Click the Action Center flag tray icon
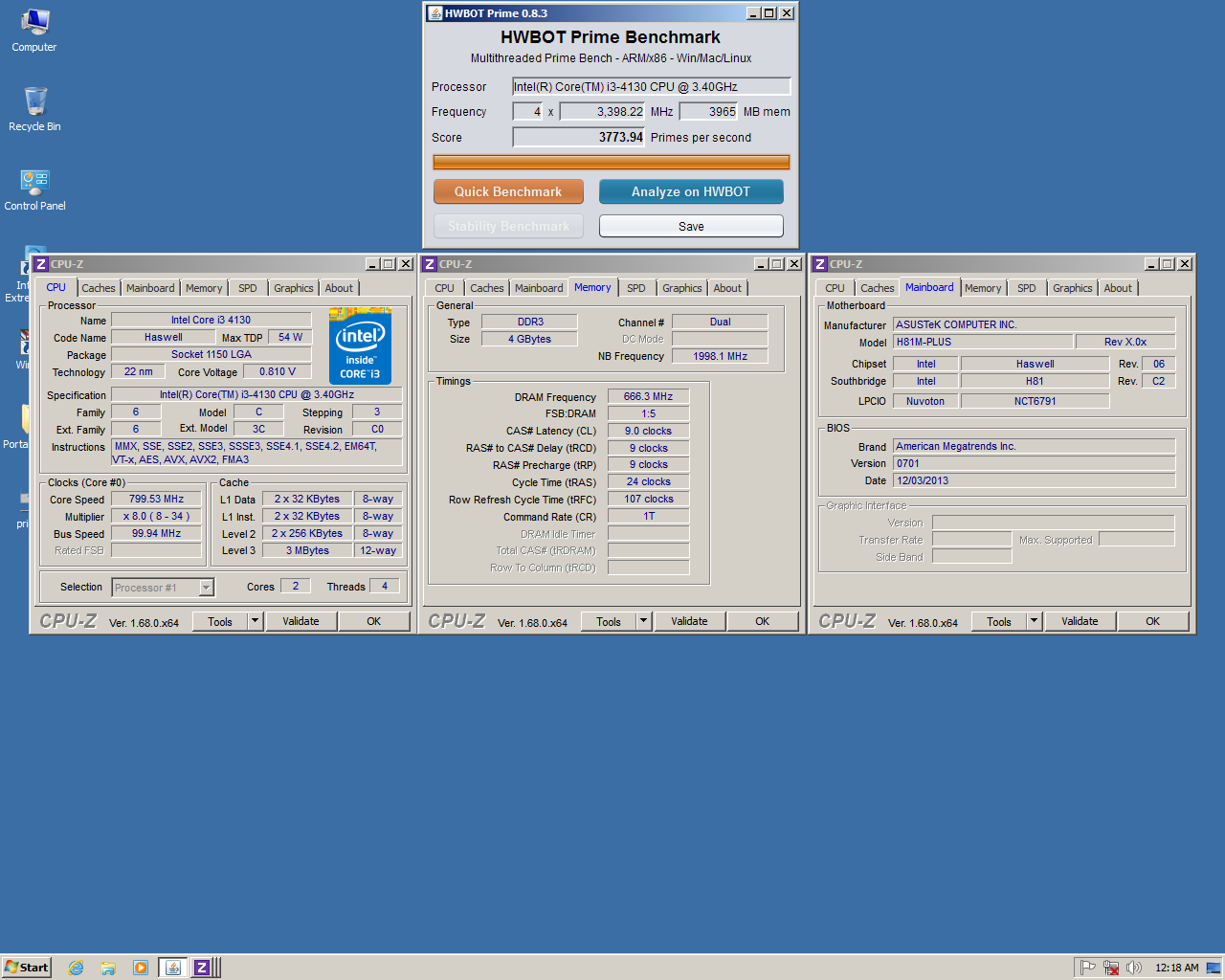 click(1088, 968)
